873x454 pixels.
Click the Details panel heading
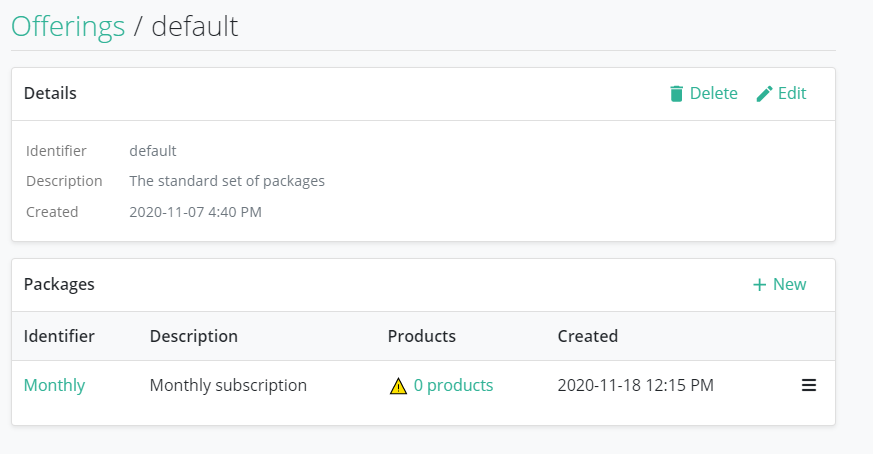50,93
